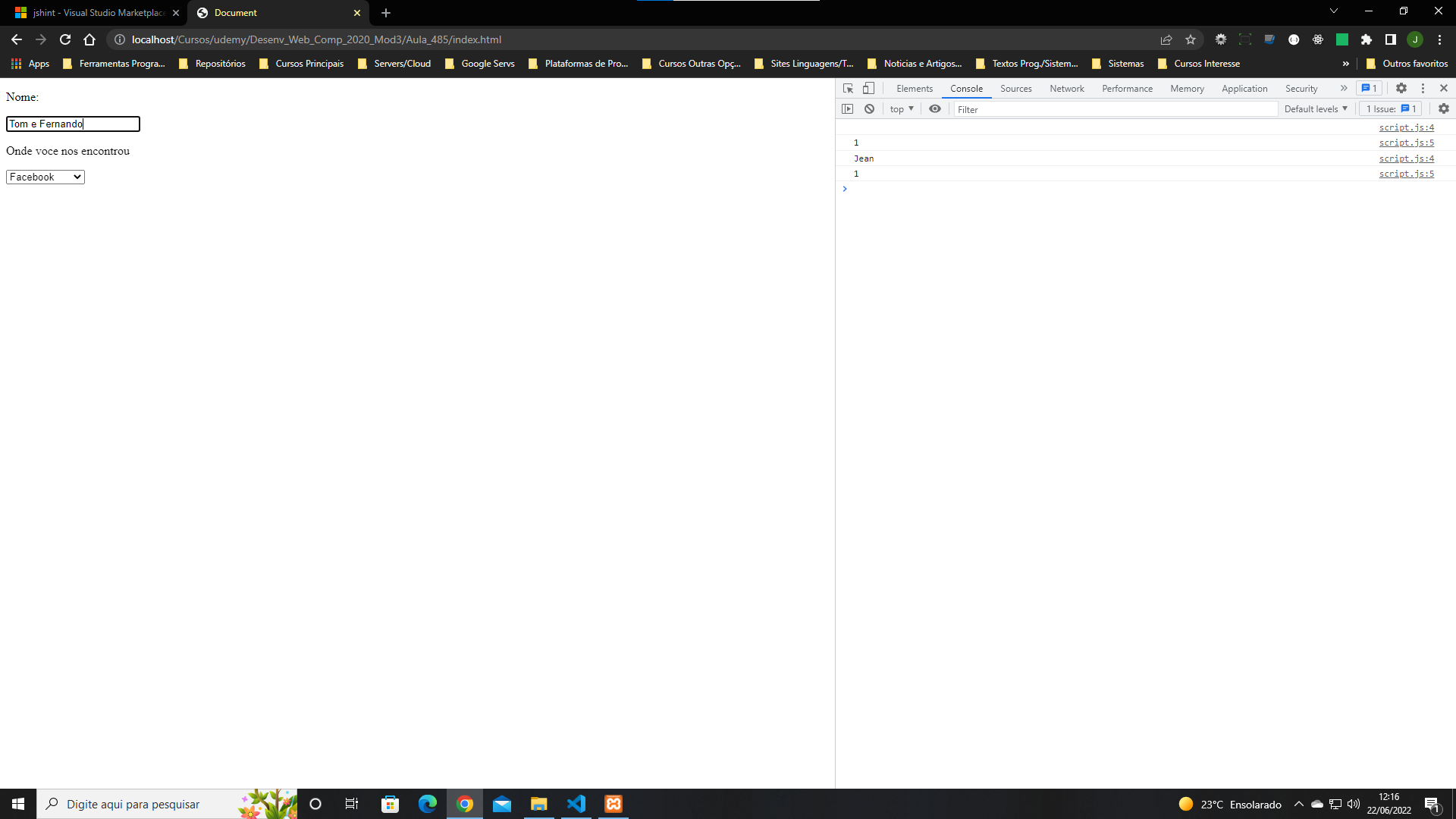Bookmark this page with the star icon

point(1191,39)
